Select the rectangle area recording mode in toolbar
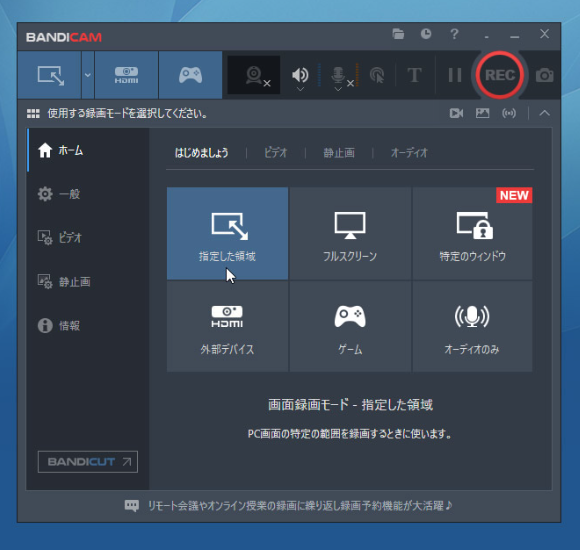The height and width of the screenshot is (550, 580). coord(50,75)
